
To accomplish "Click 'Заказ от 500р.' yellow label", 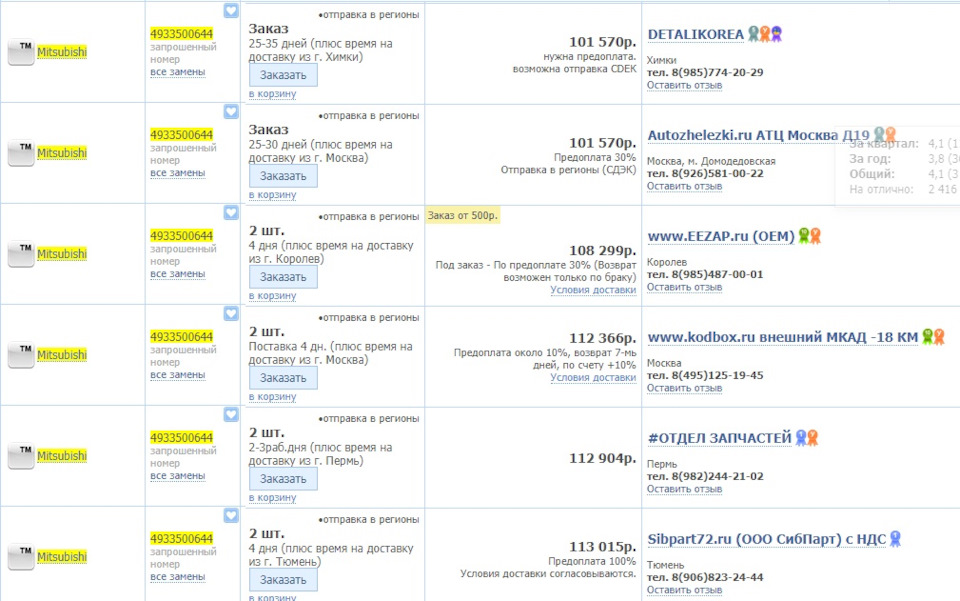I will (x=463, y=215).
